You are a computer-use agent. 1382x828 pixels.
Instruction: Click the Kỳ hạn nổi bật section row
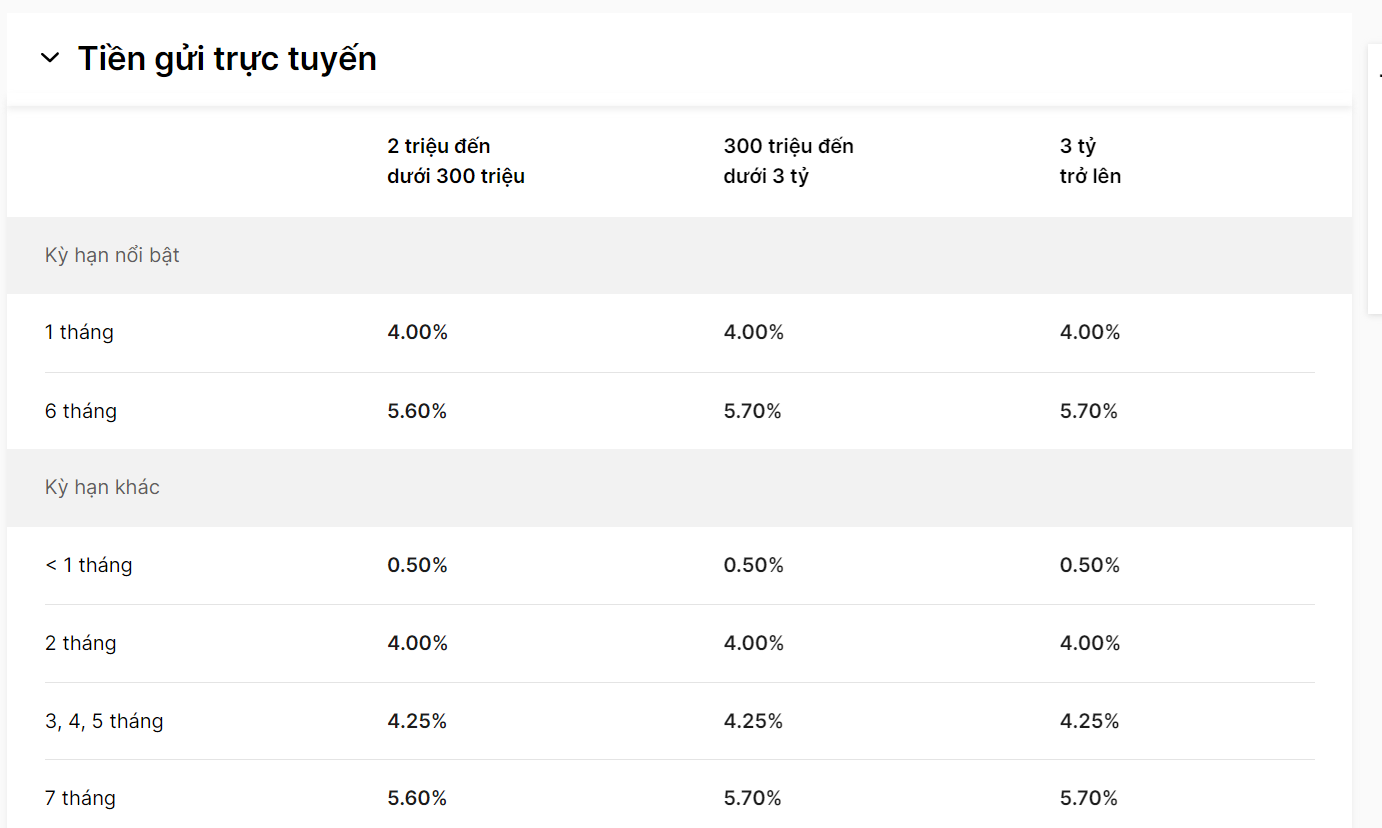(679, 255)
